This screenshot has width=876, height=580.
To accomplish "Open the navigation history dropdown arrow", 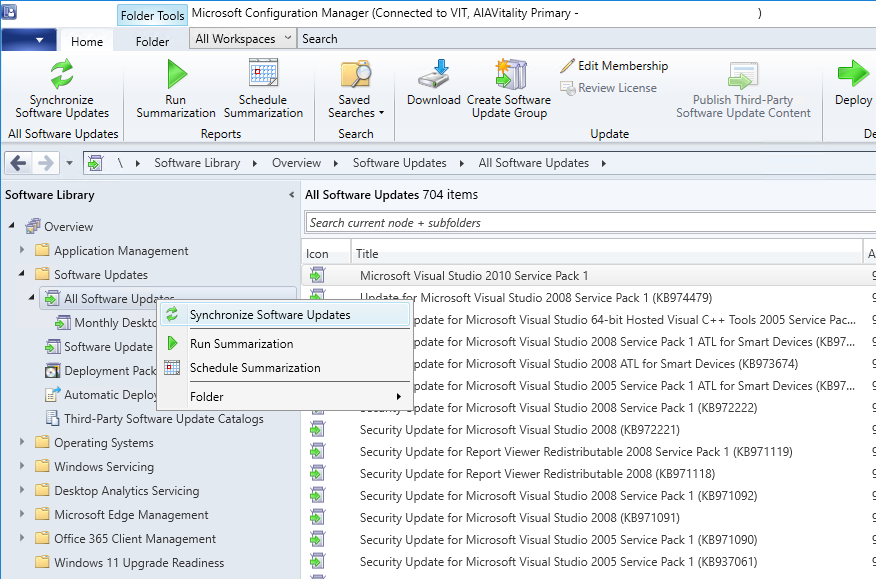I will 69,163.
